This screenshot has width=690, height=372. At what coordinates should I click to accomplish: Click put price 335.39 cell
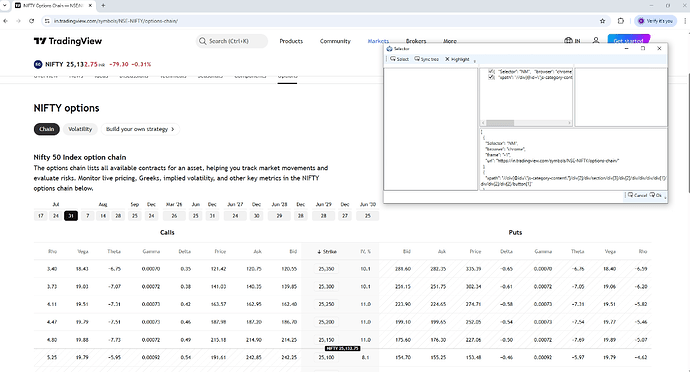click(x=473, y=269)
